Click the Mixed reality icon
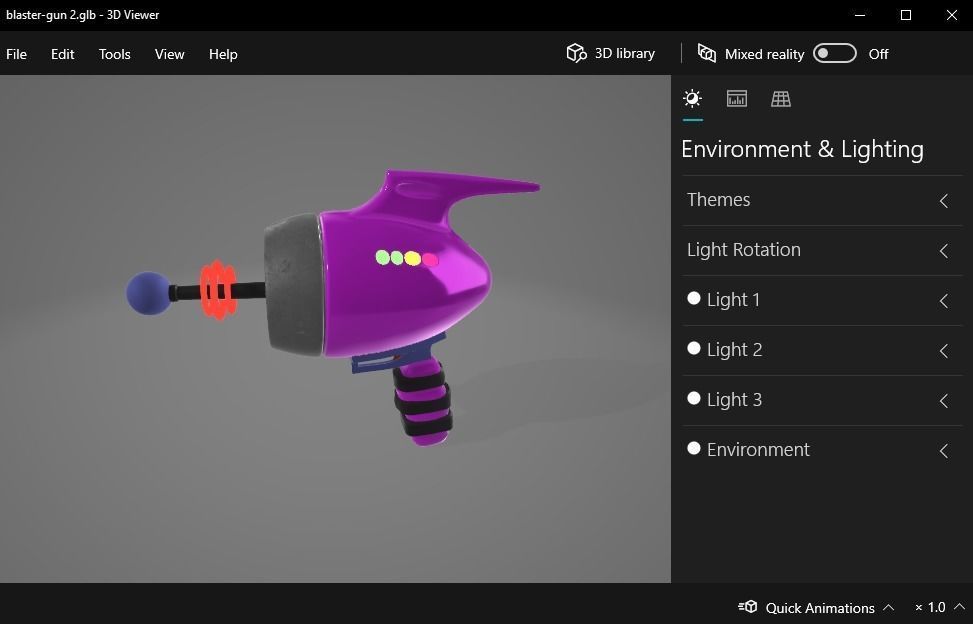Viewport: 973px width, 624px height. pyautogui.click(x=707, y=53)
